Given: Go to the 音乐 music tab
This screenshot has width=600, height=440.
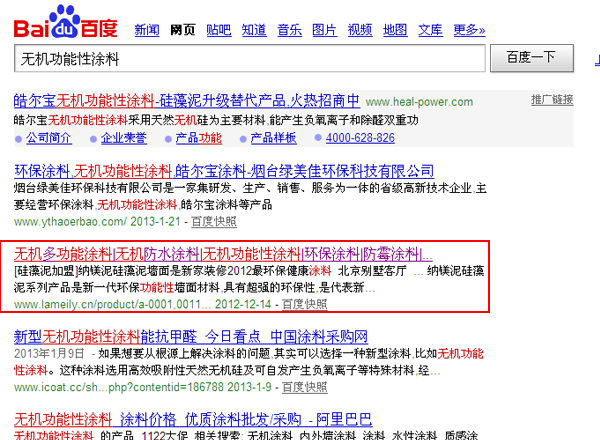Looking at the screenshot, I should [x=289, y=30].
